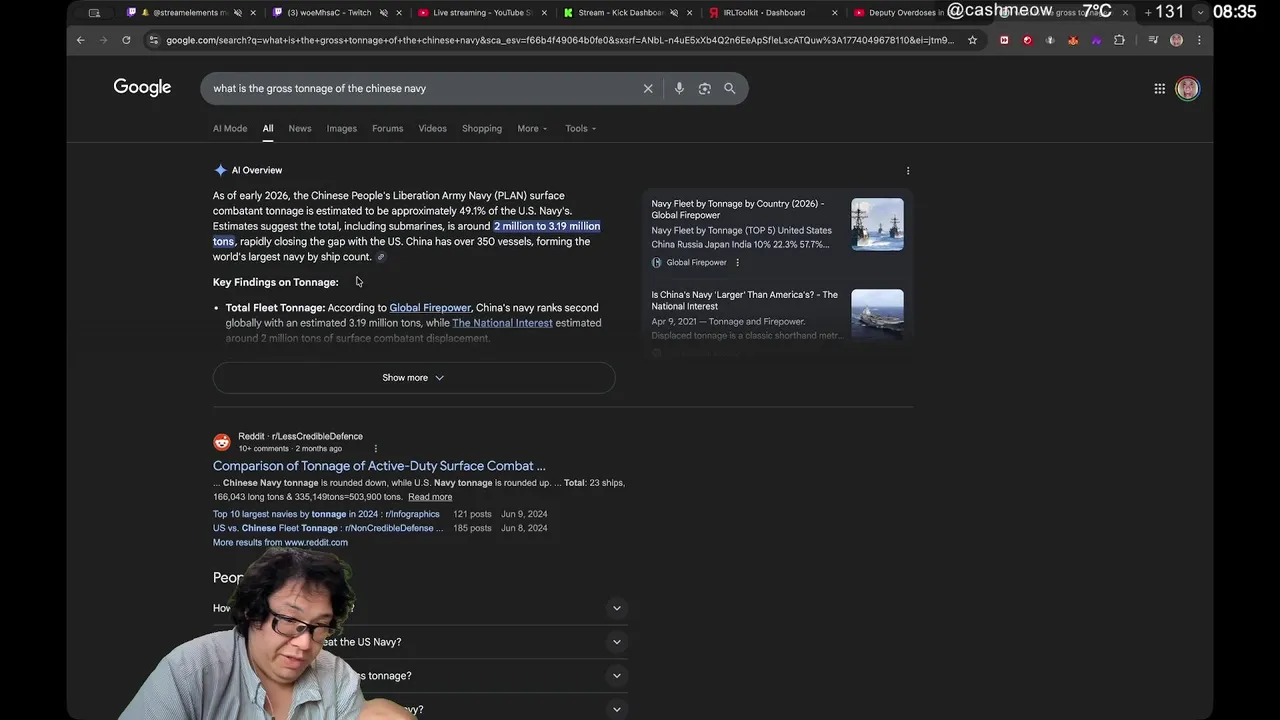Image resolution: width=1280 pixels, height=720 pixels.
Task: Open the Chrome three-dot menu
Action: [1199, 40]
